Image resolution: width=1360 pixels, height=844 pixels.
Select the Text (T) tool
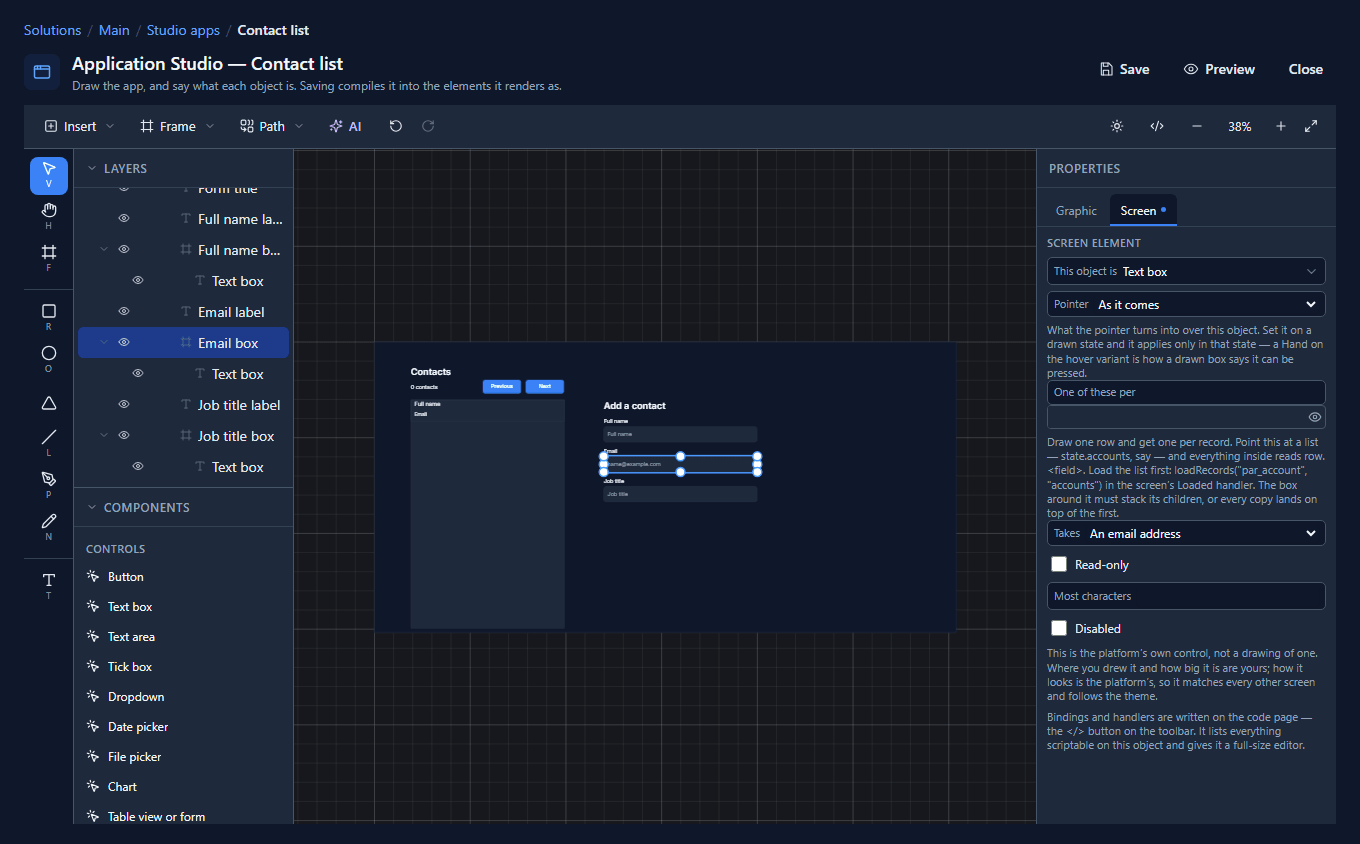49,585
